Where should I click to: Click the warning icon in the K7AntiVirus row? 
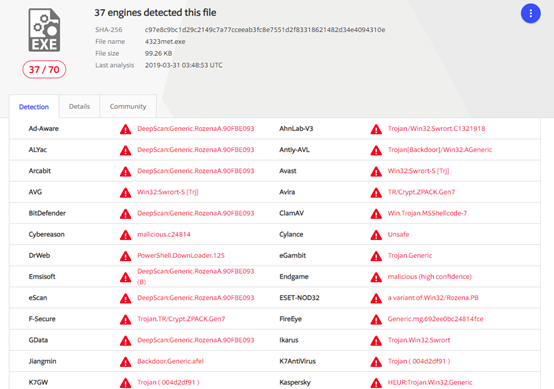pyautogui.click(x=376, y=362)
